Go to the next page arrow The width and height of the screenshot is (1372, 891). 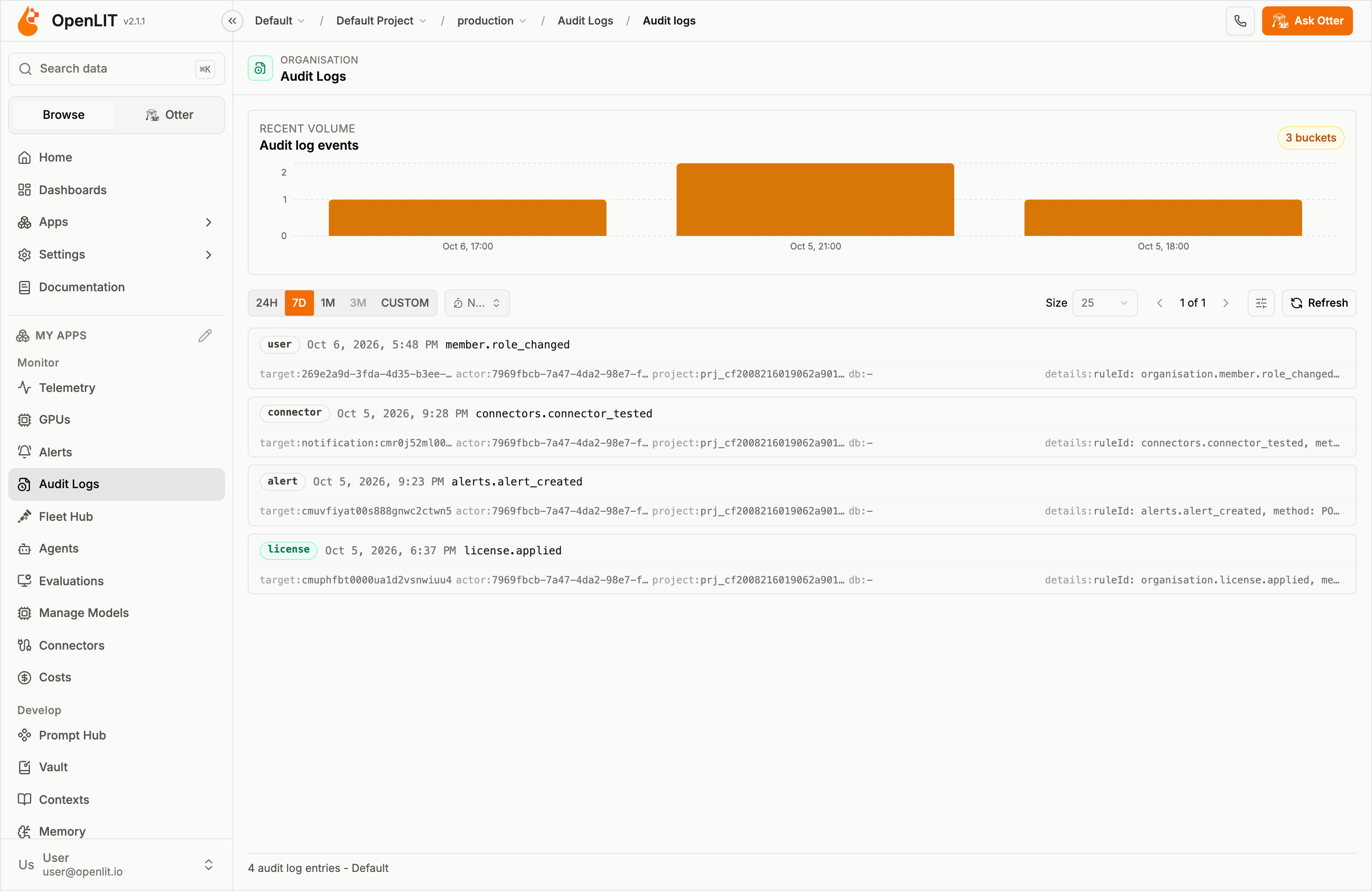pos(1225,303)
